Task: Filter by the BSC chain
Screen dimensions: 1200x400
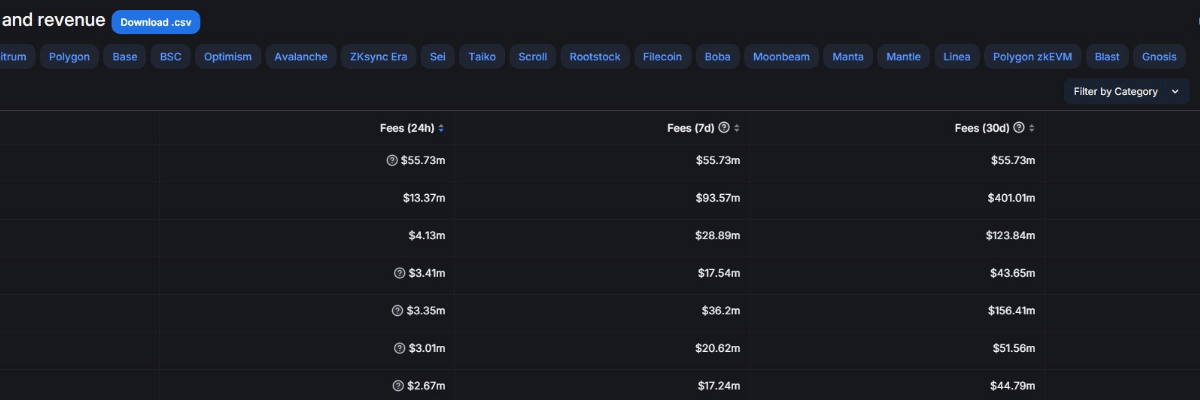Action: 171,57
